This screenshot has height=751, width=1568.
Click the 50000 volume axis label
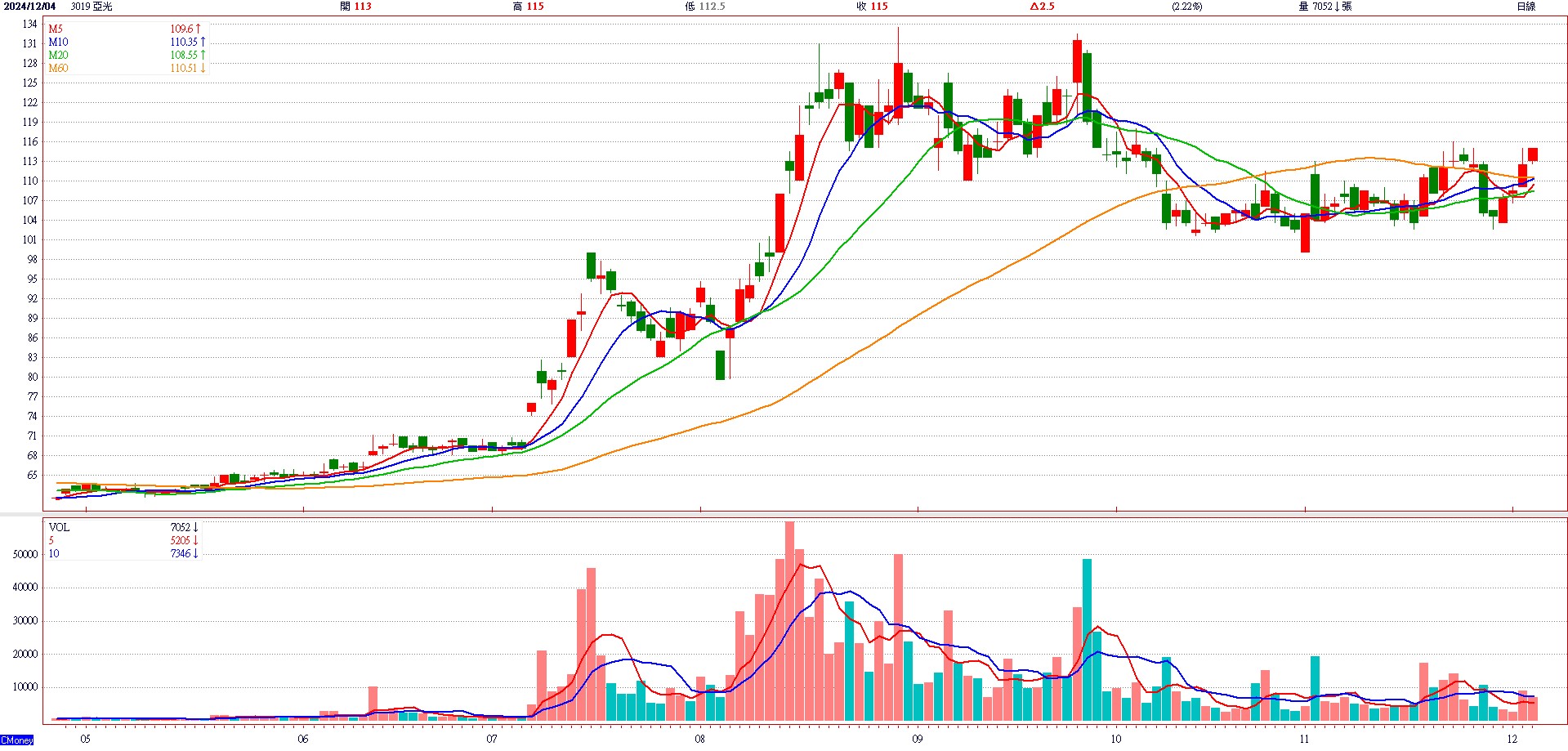[x=25, y=554]
